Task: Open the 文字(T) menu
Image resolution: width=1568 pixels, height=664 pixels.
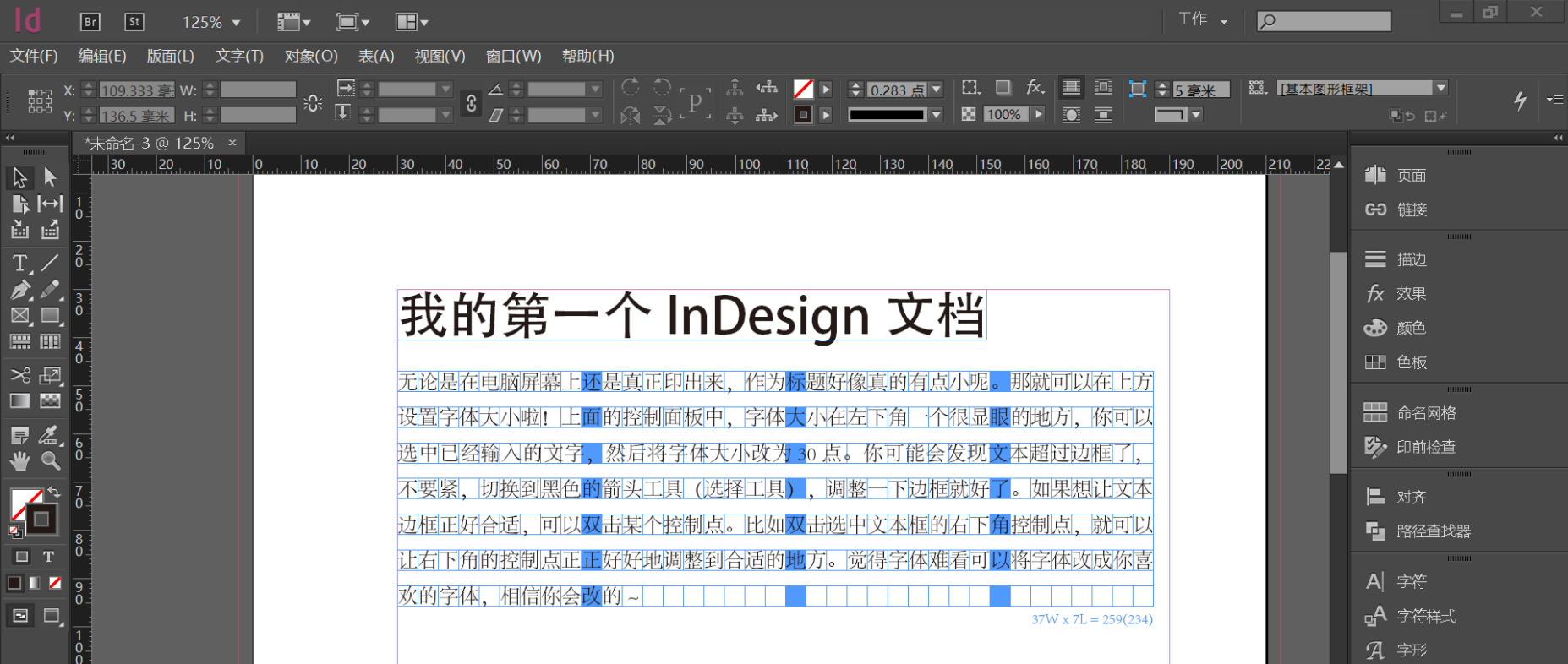Action: click(239, 56)
